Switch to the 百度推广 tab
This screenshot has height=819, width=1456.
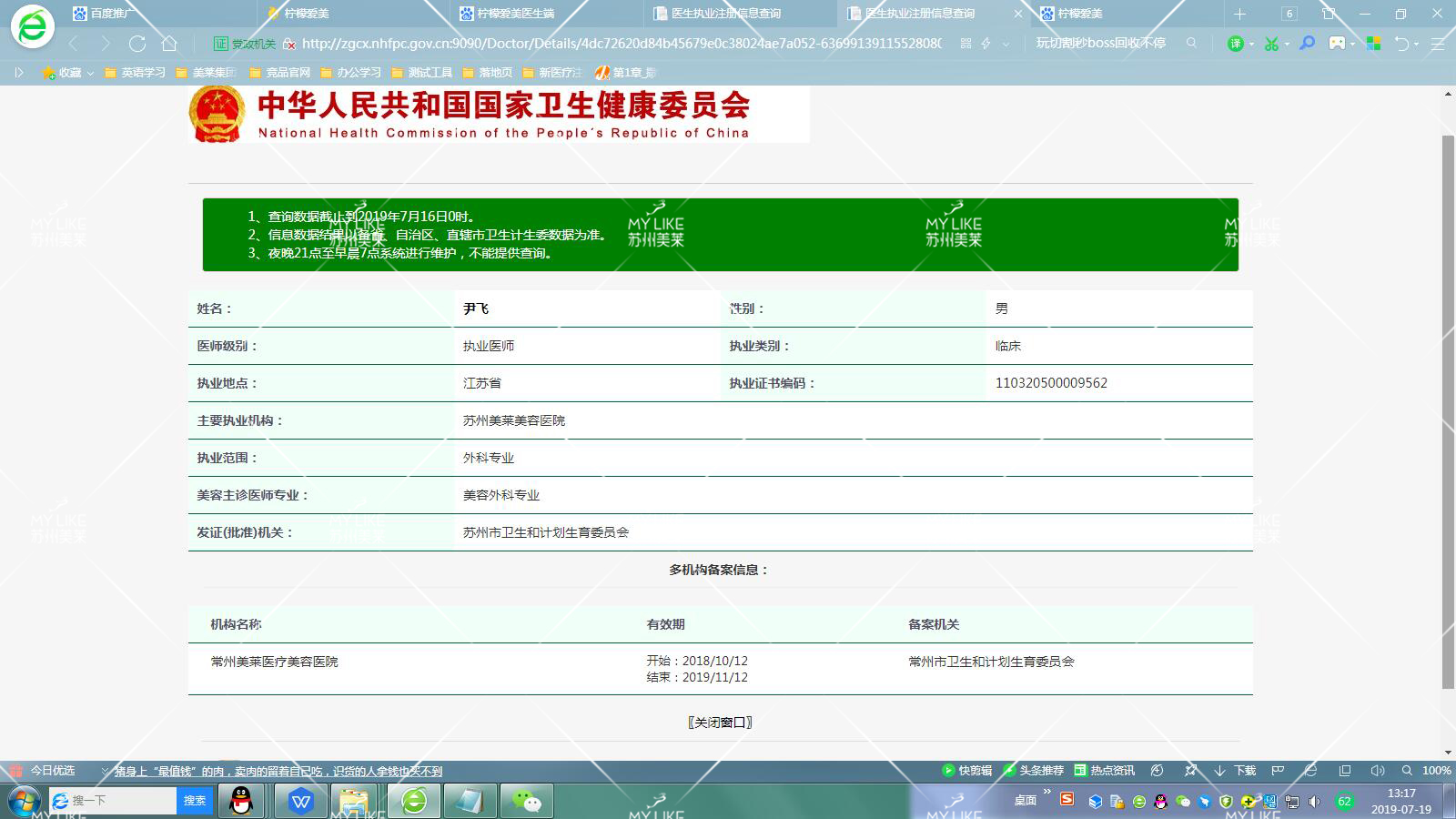point(114,14)
